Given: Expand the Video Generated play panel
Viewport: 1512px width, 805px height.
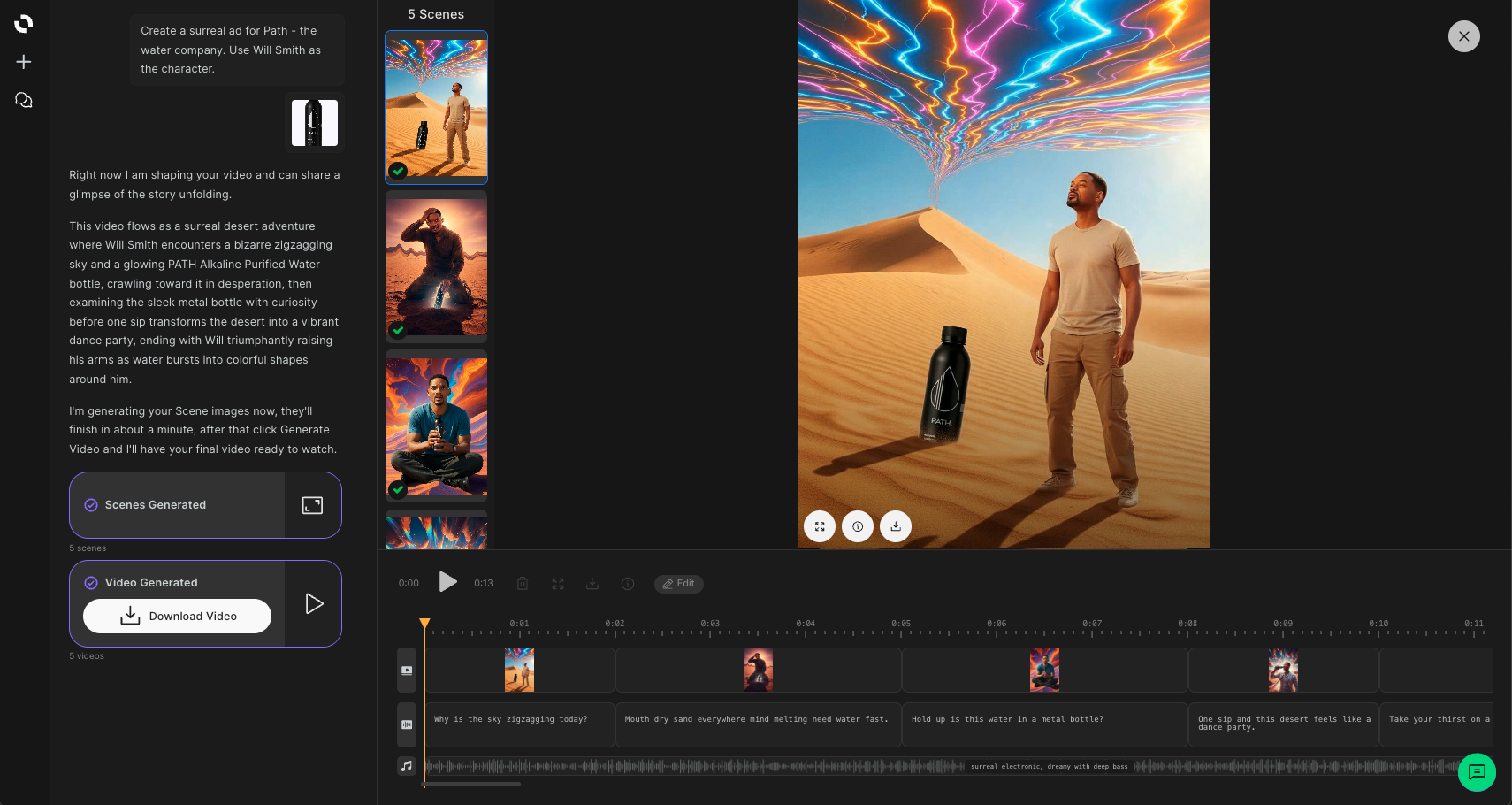Looking at the screenshot, I should coord(314,603).
